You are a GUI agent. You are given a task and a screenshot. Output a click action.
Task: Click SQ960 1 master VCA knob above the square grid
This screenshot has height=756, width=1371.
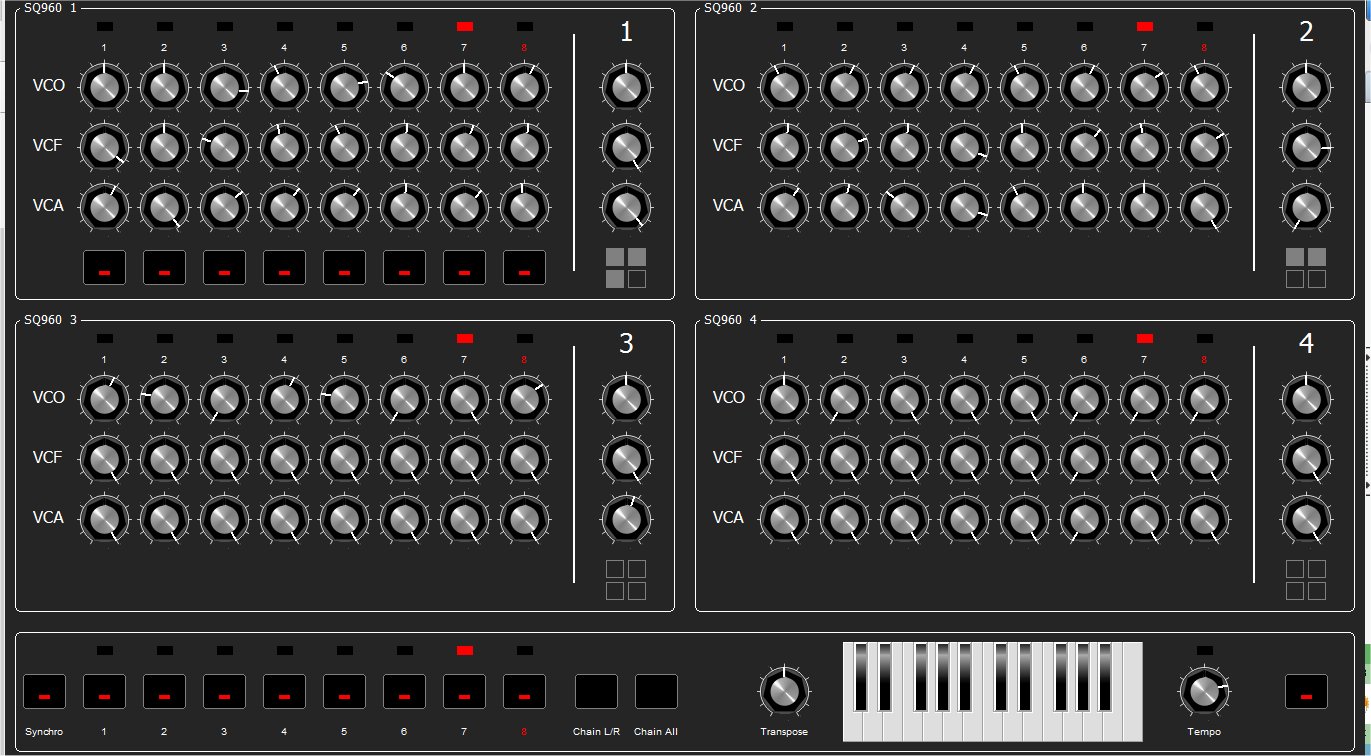pos(626,207)
